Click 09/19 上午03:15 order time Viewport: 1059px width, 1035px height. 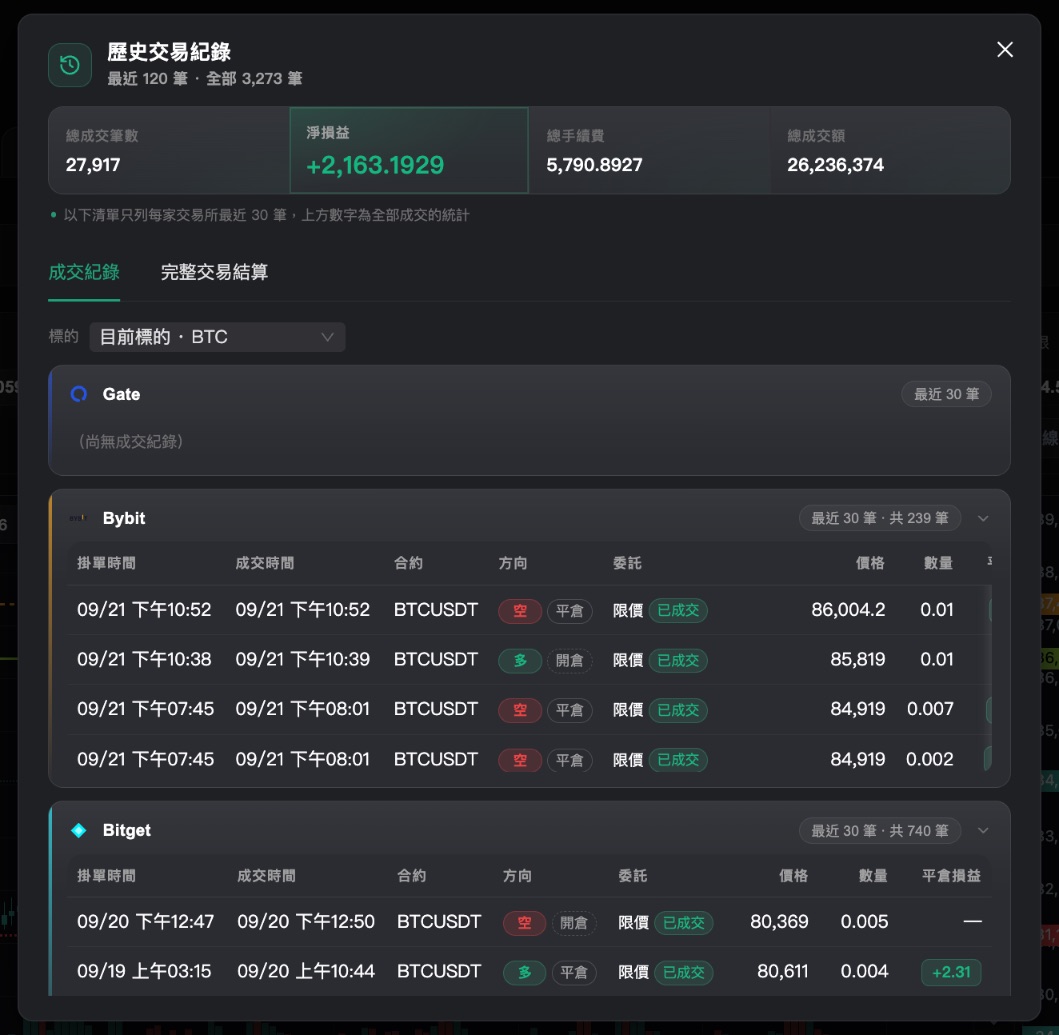[144, 971]
